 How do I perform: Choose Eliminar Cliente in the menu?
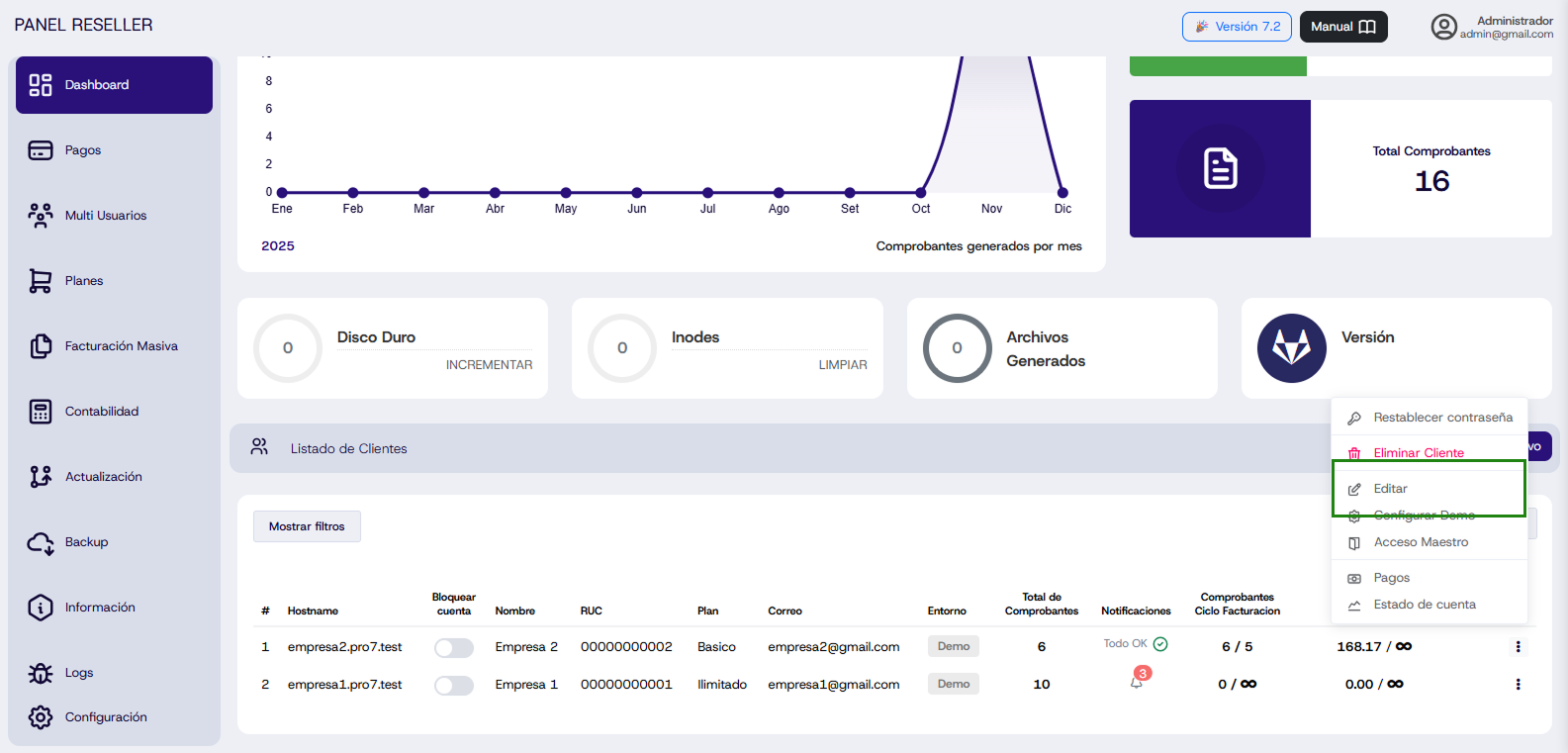1418,453
